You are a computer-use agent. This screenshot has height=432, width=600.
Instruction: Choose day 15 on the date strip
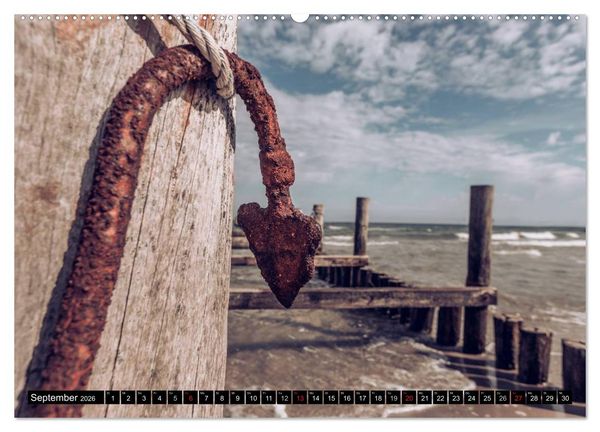(331, 398)
